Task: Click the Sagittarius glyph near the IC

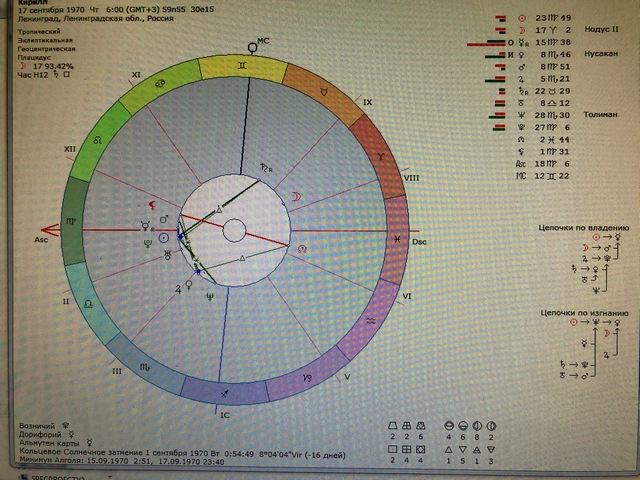Action: coord(222,394)
